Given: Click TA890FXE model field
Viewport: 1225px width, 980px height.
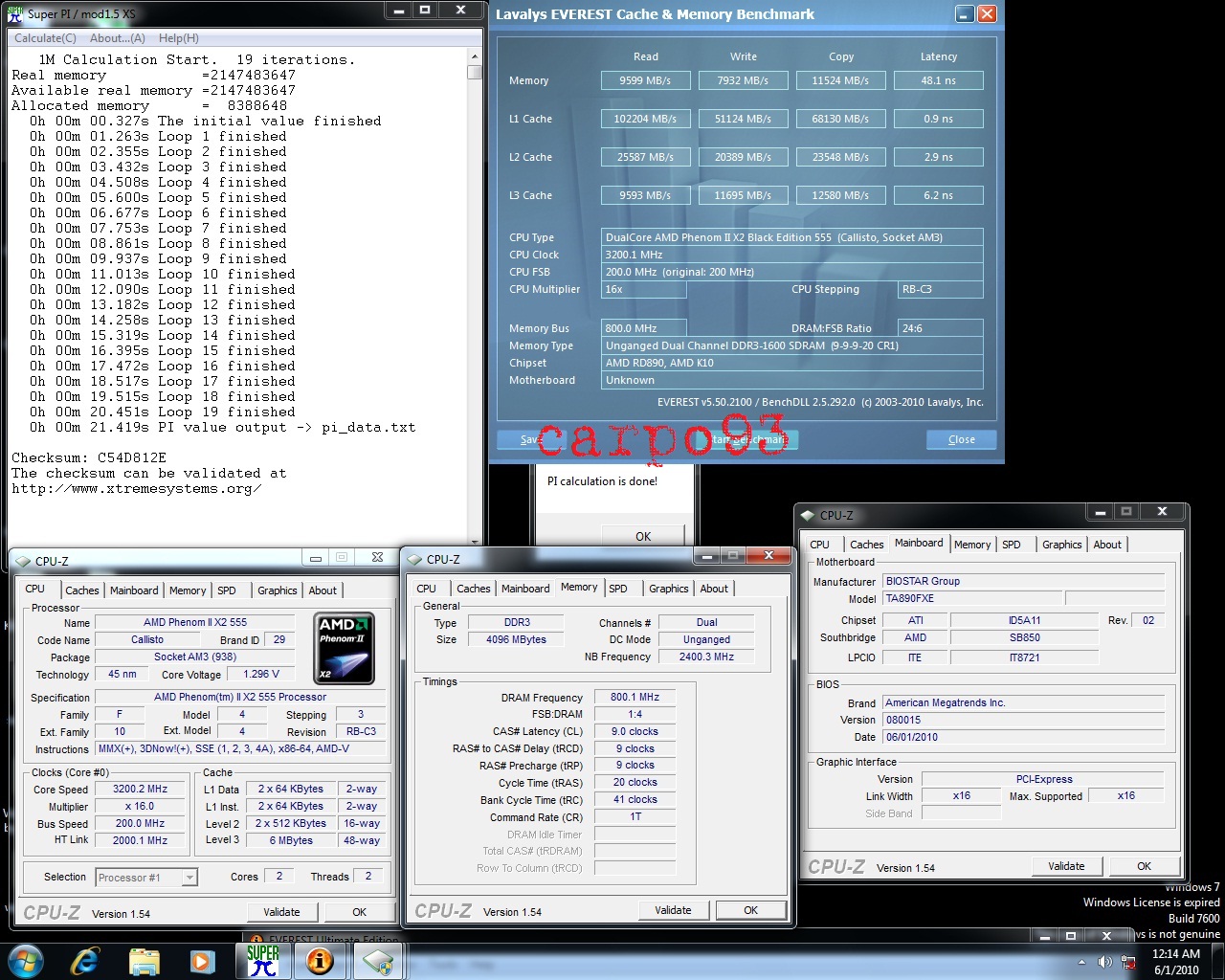Looking at the screenshot, I should pyautogui.click(x=972, y=599).
